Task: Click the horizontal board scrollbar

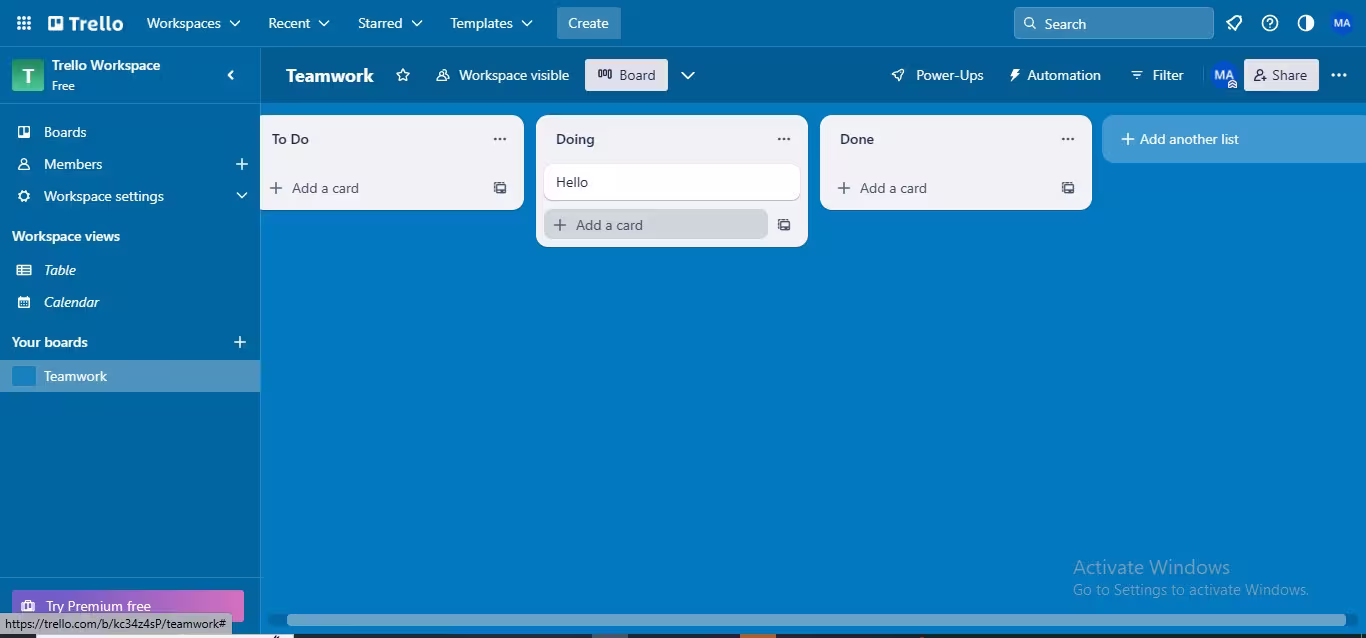Action: (x=816, y=620)
